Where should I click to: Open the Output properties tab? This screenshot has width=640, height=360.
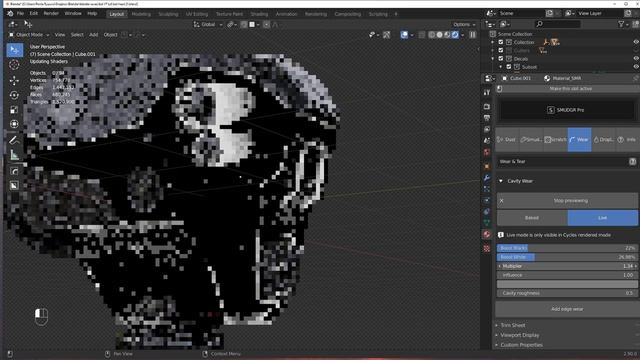coord(487,118)
